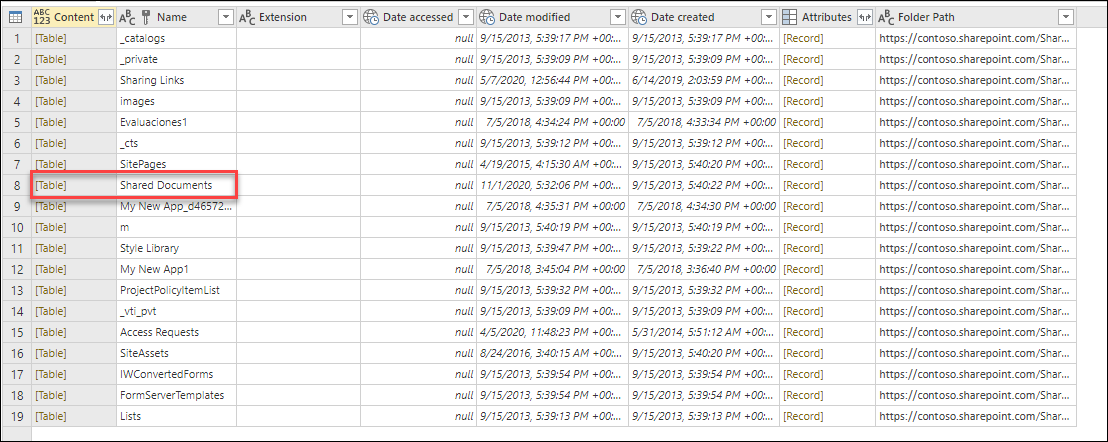Select Date created cell '7/5/2018, 3:36:40 PM'
The height and width of the screenshot is (442, 1108).
(x=704, y=269)
